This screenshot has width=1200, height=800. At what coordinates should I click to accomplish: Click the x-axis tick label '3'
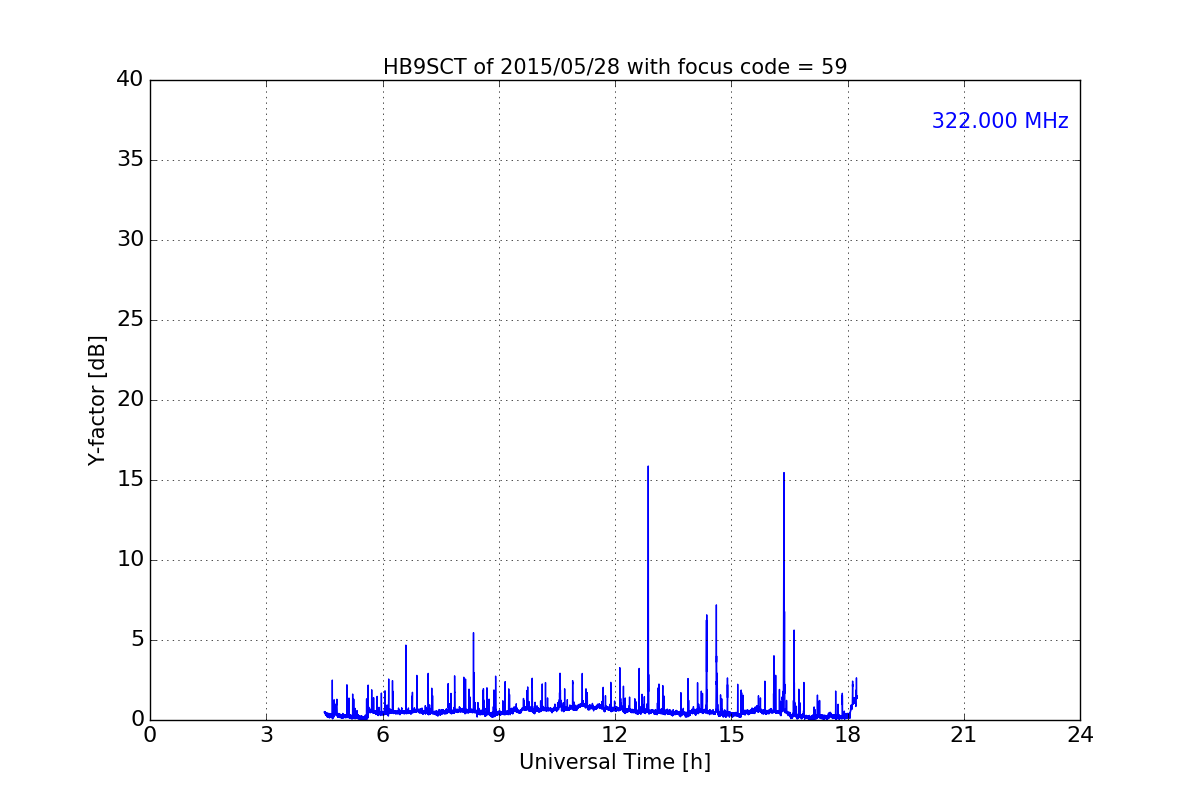(x=266, y=735)
